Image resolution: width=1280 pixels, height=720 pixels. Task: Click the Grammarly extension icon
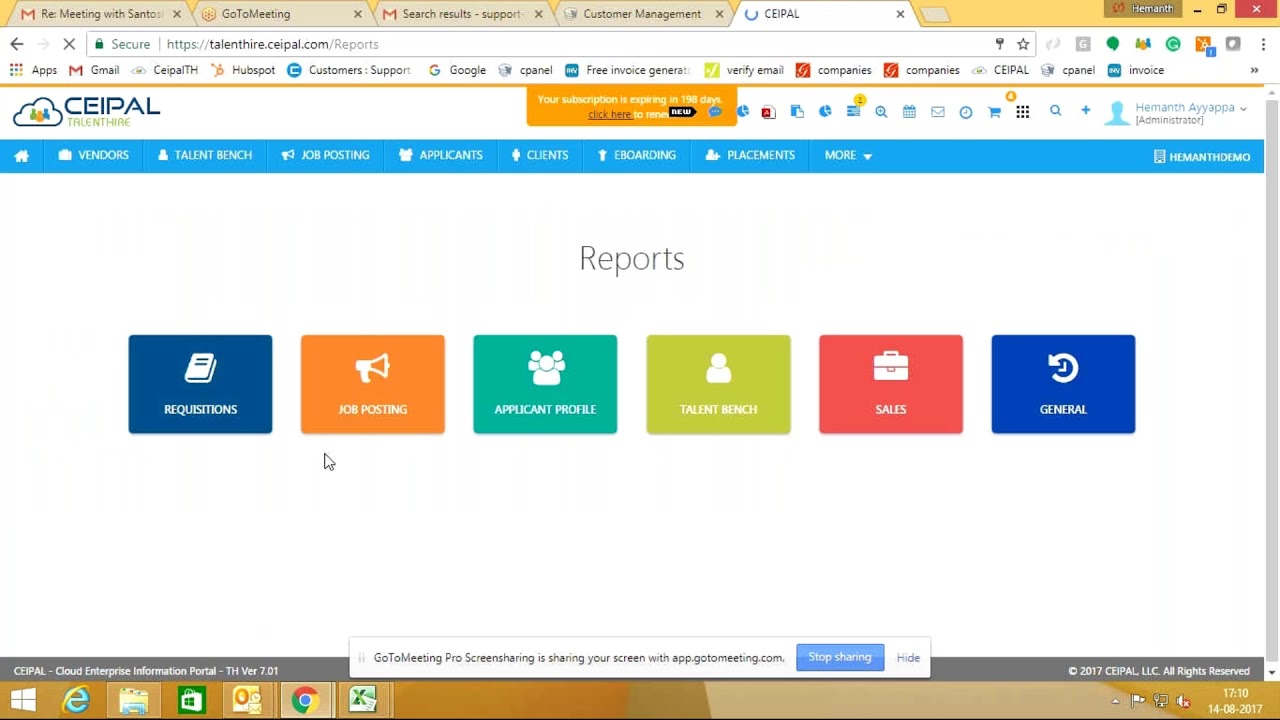click(x=1173, y=44)
